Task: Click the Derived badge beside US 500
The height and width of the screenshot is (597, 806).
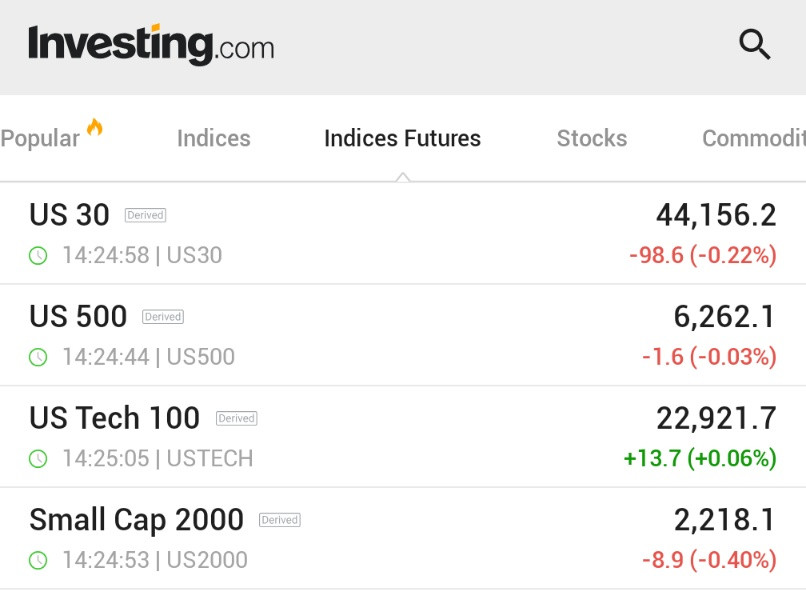Action: pyautogui.click(x=163, y=317)
